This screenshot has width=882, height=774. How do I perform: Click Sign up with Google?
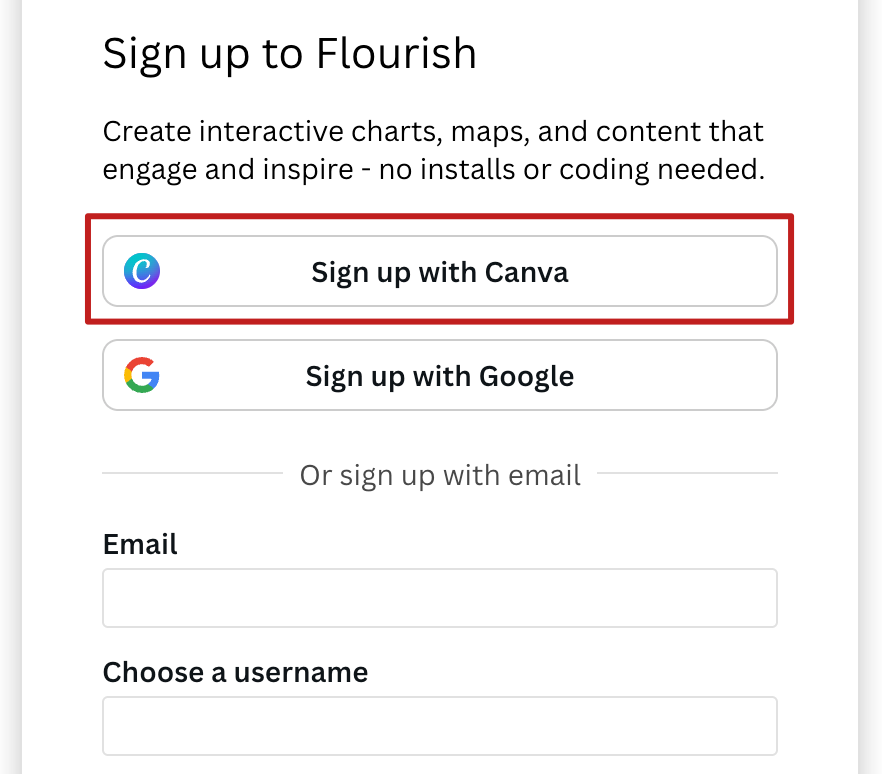coord(440,375)
